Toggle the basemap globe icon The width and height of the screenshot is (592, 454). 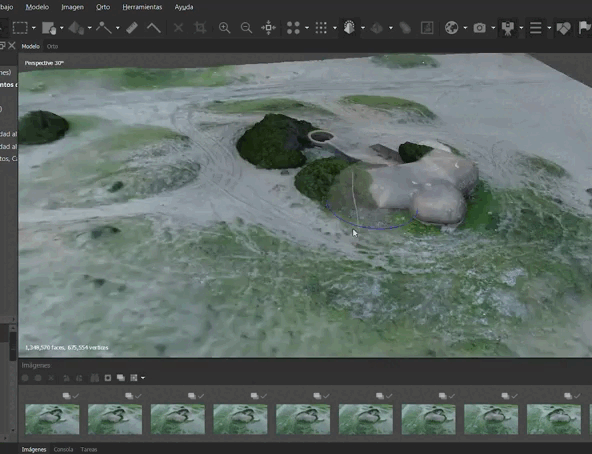coord(452,28)
